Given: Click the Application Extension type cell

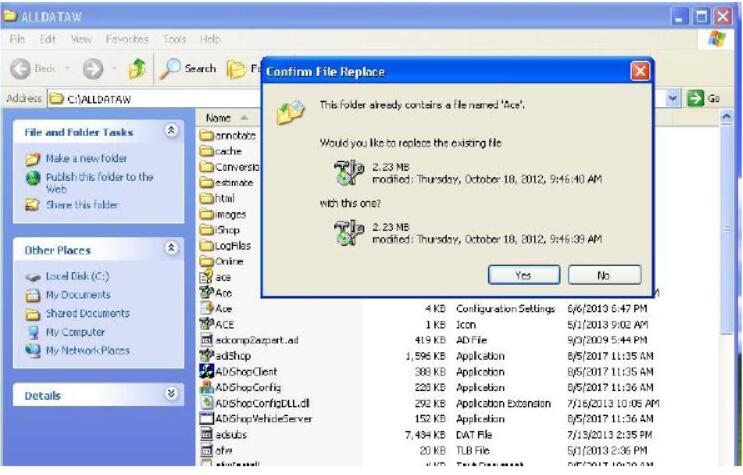Looking at the screenshot, I should pos(504,403).
